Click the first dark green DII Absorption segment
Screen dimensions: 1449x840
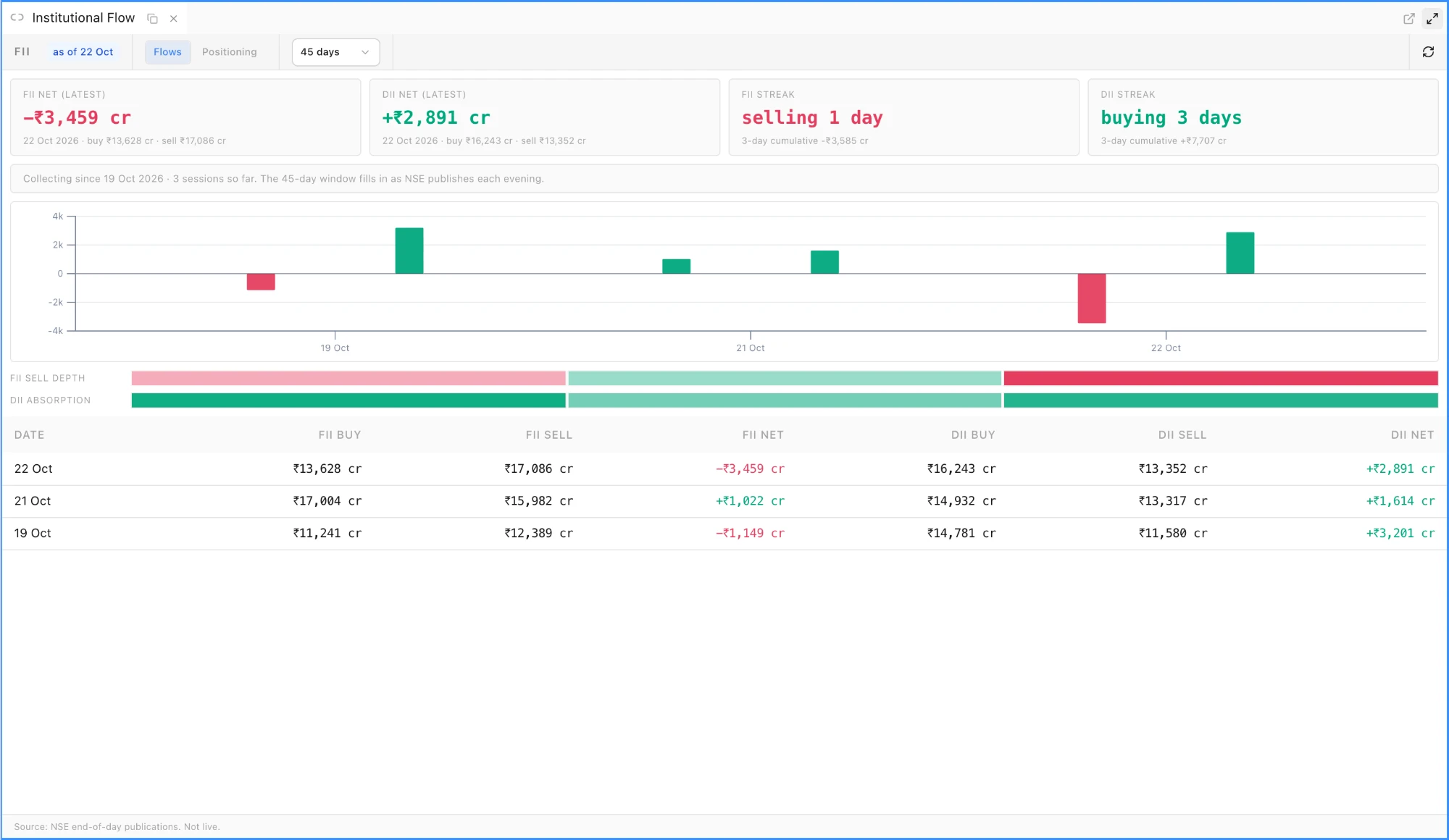point(348,400)
